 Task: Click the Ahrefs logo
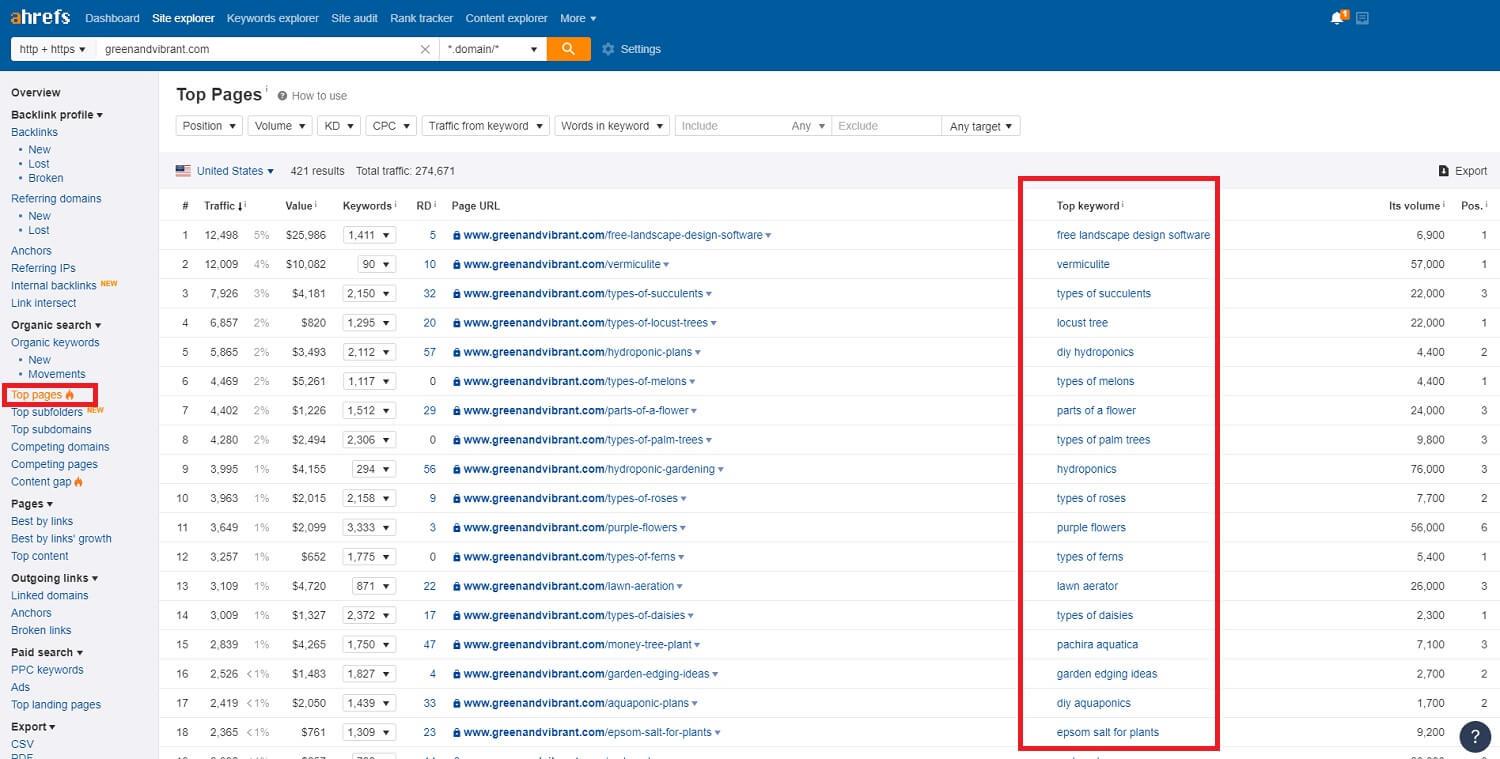41,17
